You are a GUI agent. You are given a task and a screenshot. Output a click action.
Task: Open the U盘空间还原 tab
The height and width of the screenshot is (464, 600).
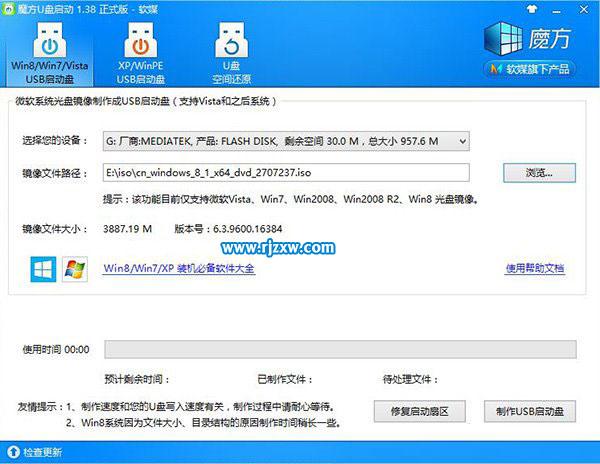pos(232,53)
